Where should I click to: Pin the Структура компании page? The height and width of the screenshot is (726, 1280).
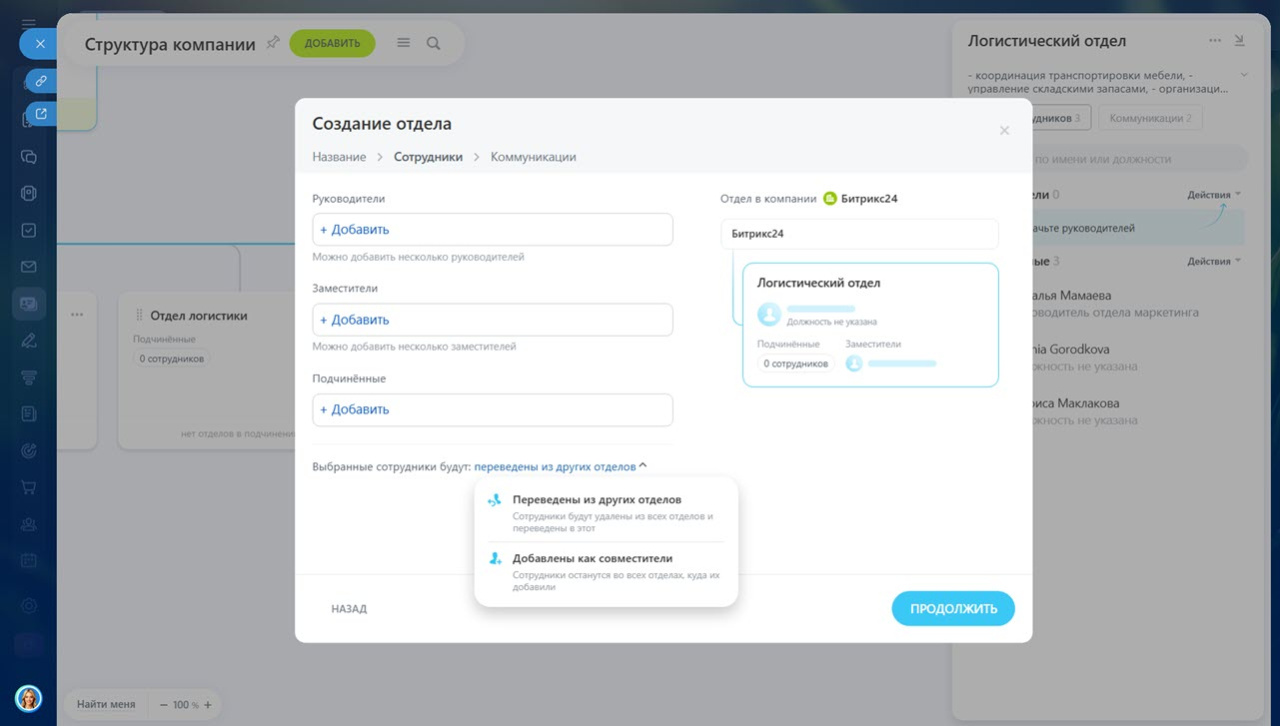273,43
